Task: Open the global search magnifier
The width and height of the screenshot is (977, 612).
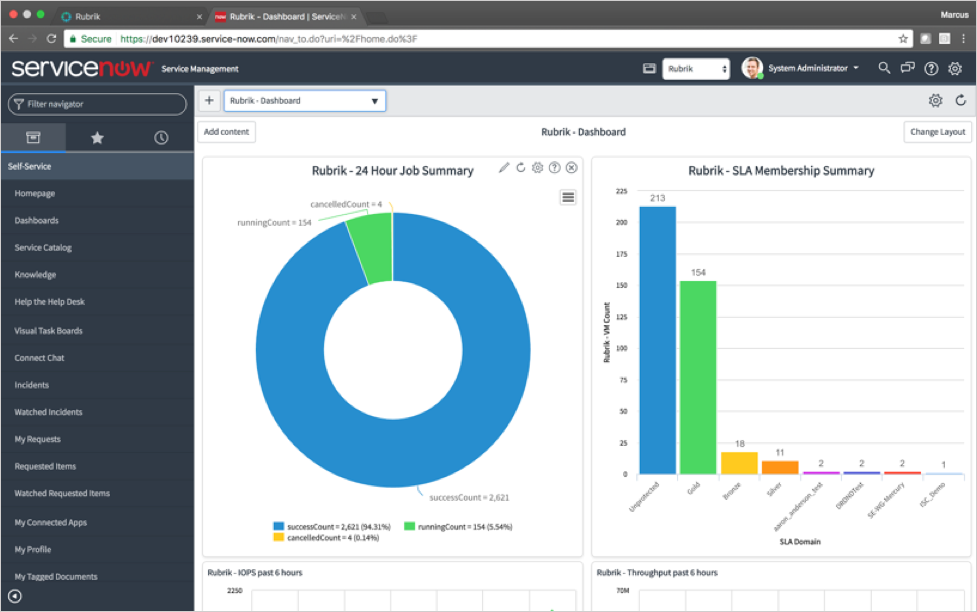Action: pyautogui.click(x=884, y=68)
